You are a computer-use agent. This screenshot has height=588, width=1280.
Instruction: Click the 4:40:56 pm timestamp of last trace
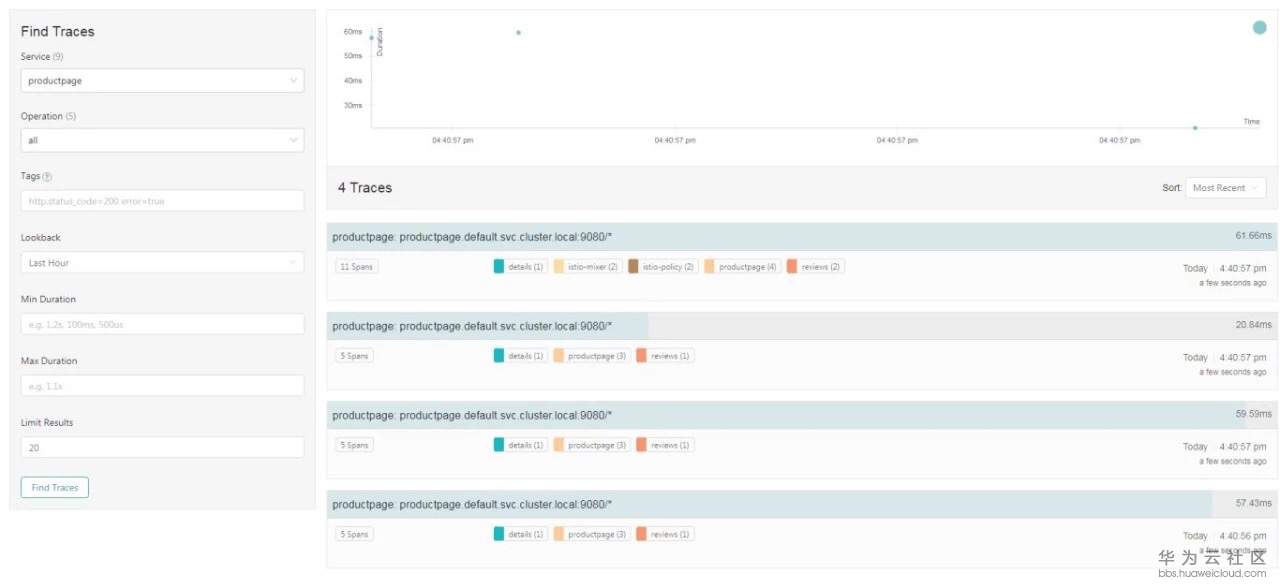pyautogui.click(x=1241, y=536)
